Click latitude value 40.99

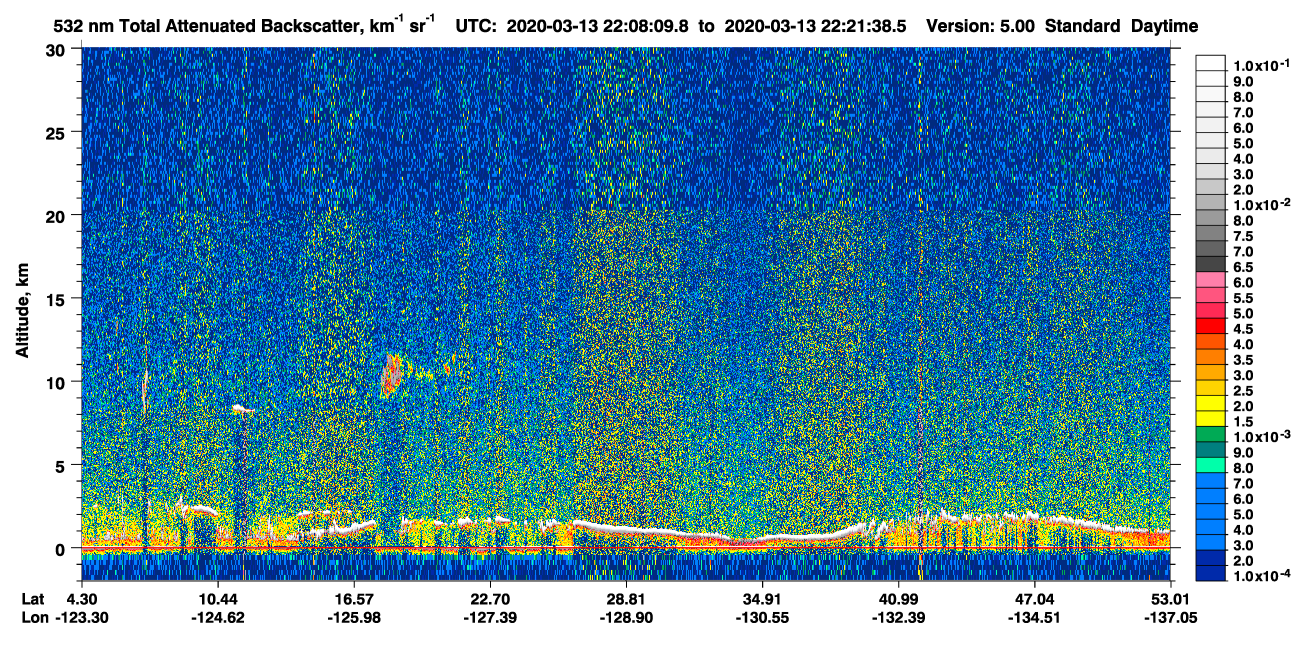pyautogui.click(x=898, y=599)
